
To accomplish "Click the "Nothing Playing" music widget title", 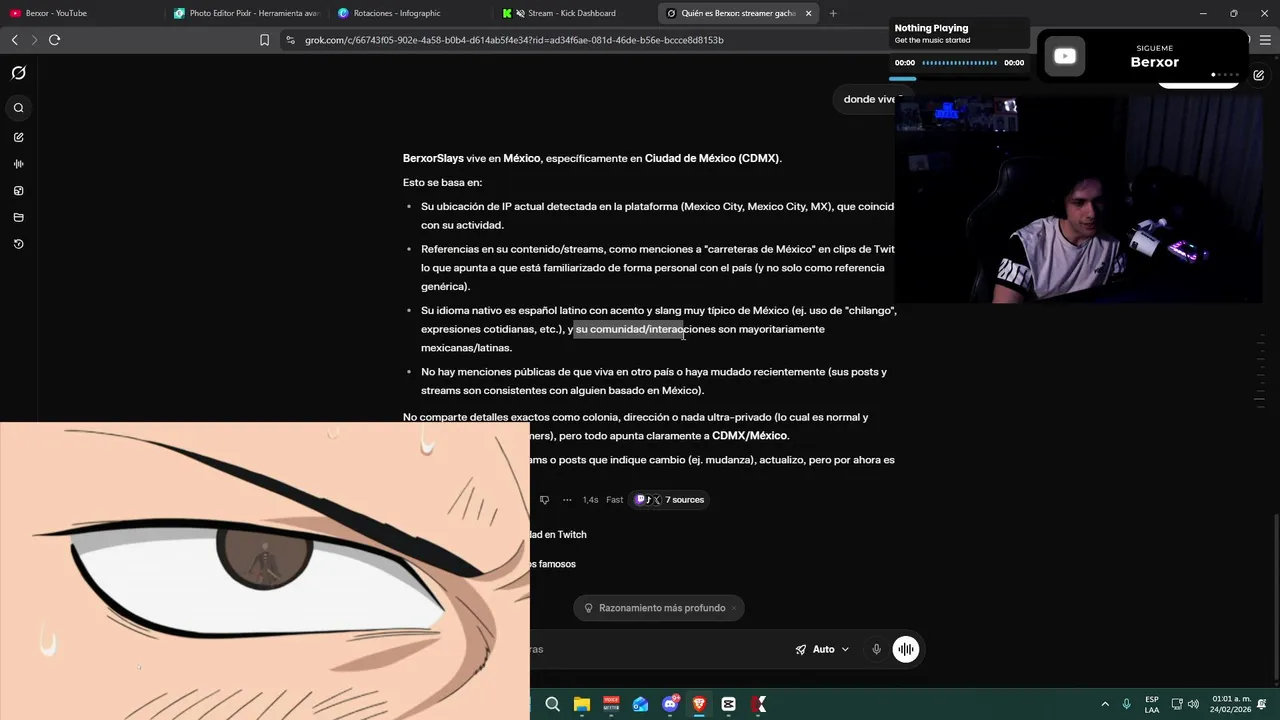I will pos(931,28).
